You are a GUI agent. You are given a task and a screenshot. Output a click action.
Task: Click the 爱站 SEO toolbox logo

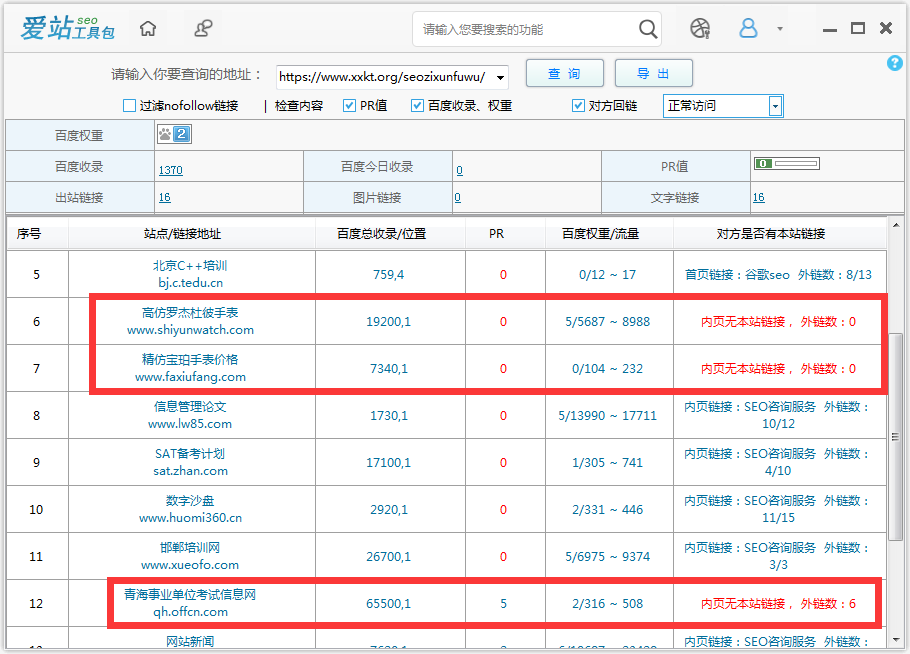[x=67, y=28]
